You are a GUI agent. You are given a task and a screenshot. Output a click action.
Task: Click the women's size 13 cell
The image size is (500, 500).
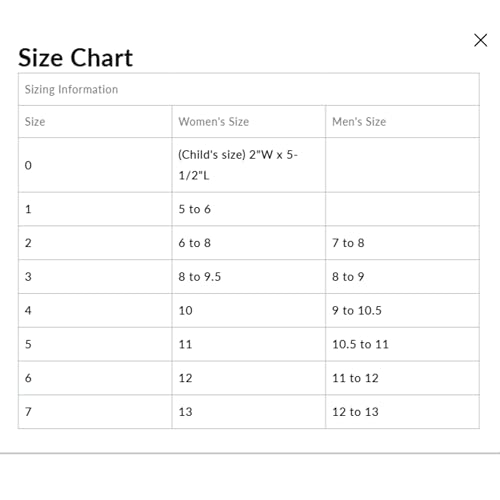pyautogui.click(x=249, y=412)
